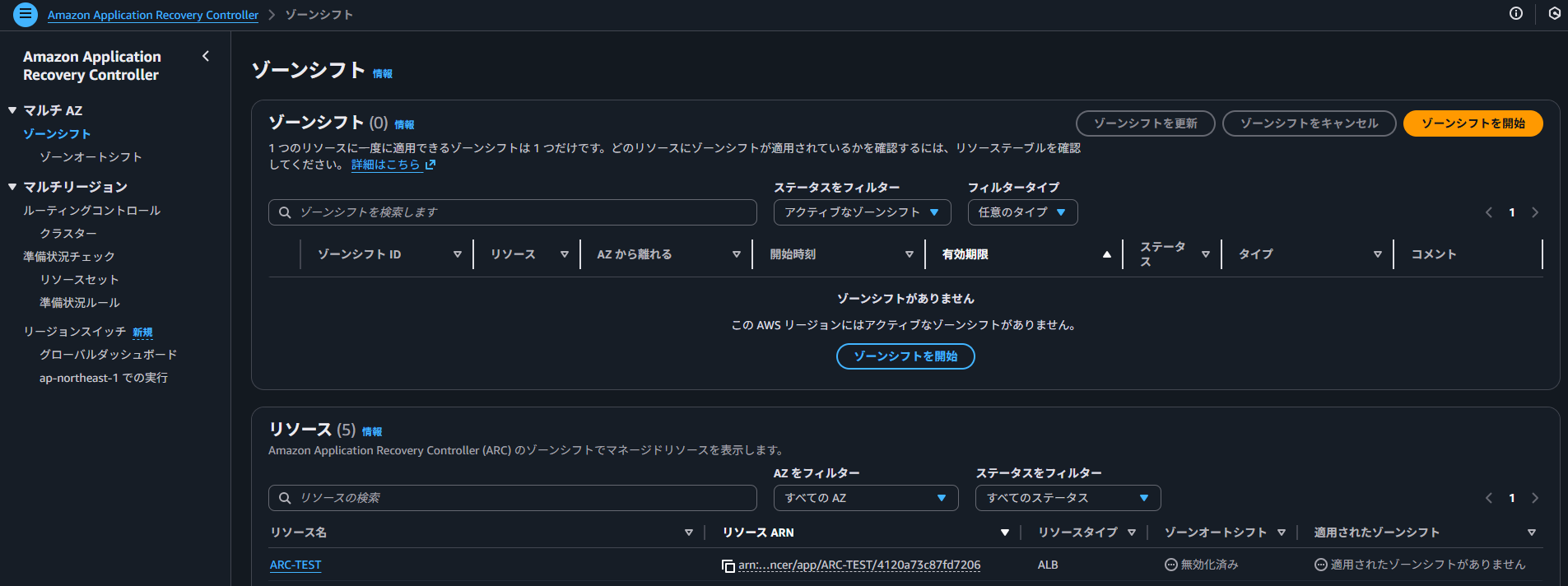
Task: Open ap-northeast-1 での実行 in side navigation
Action: (104, 378)
